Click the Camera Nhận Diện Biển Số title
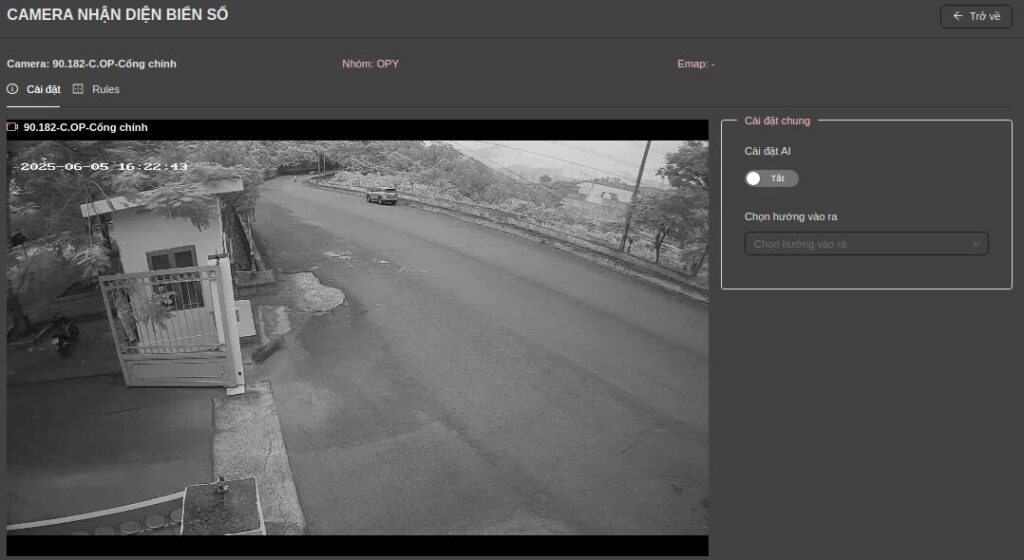 [117, 15]
